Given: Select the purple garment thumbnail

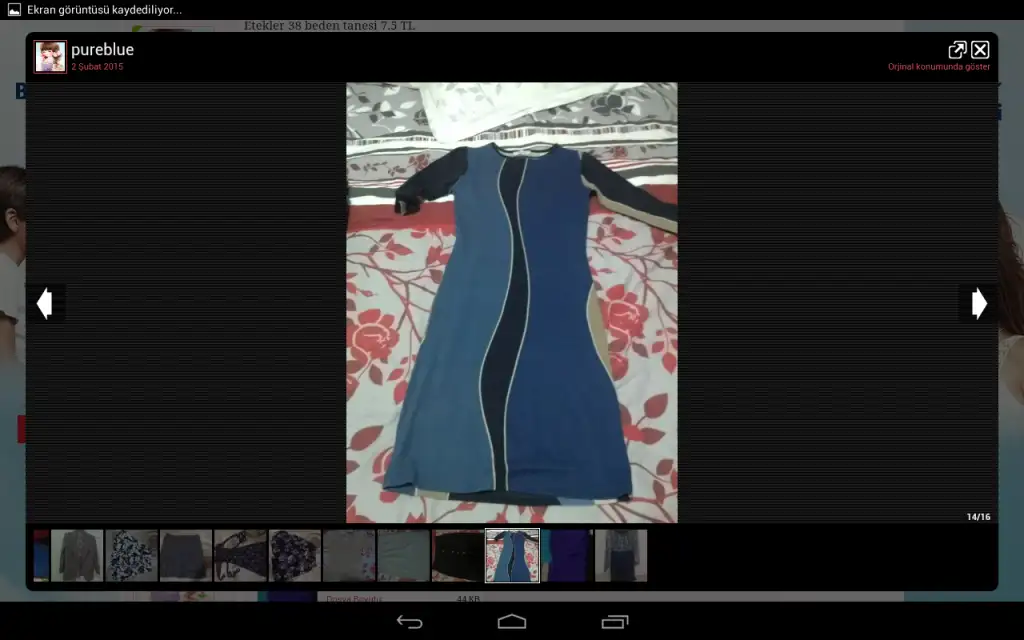Looking at the screenshot, I should point(566,556).
